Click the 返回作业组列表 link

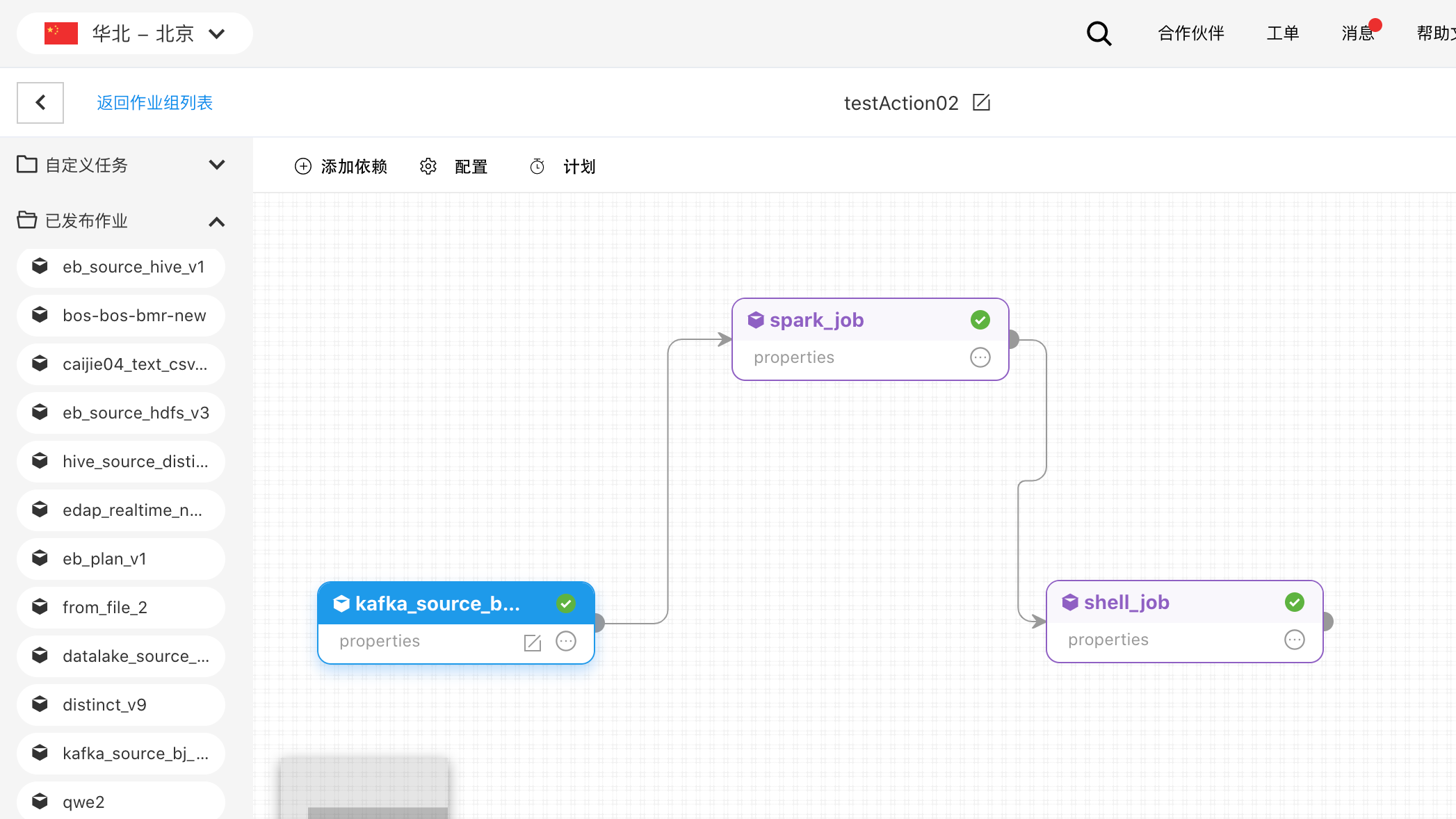pos(155,103)
